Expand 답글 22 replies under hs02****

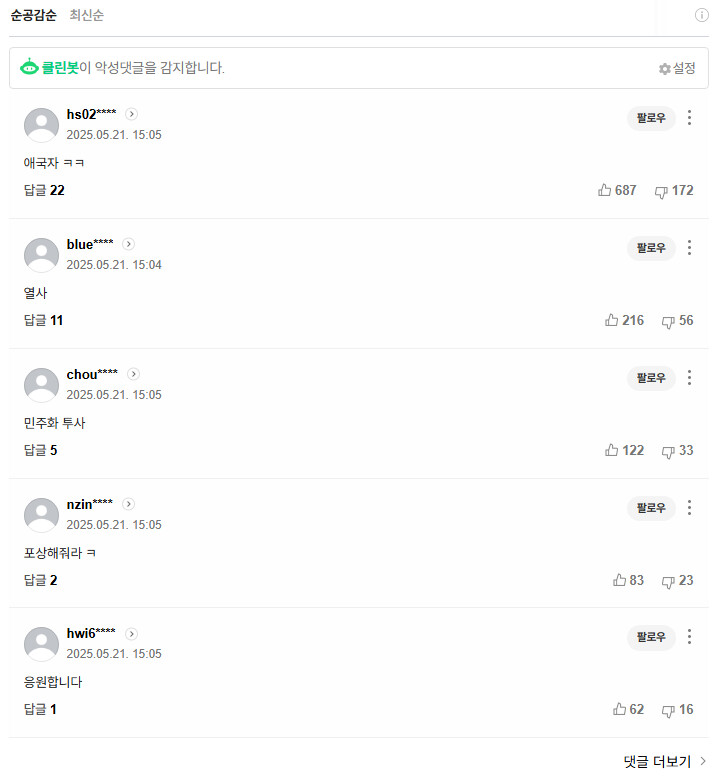(44, 190)
